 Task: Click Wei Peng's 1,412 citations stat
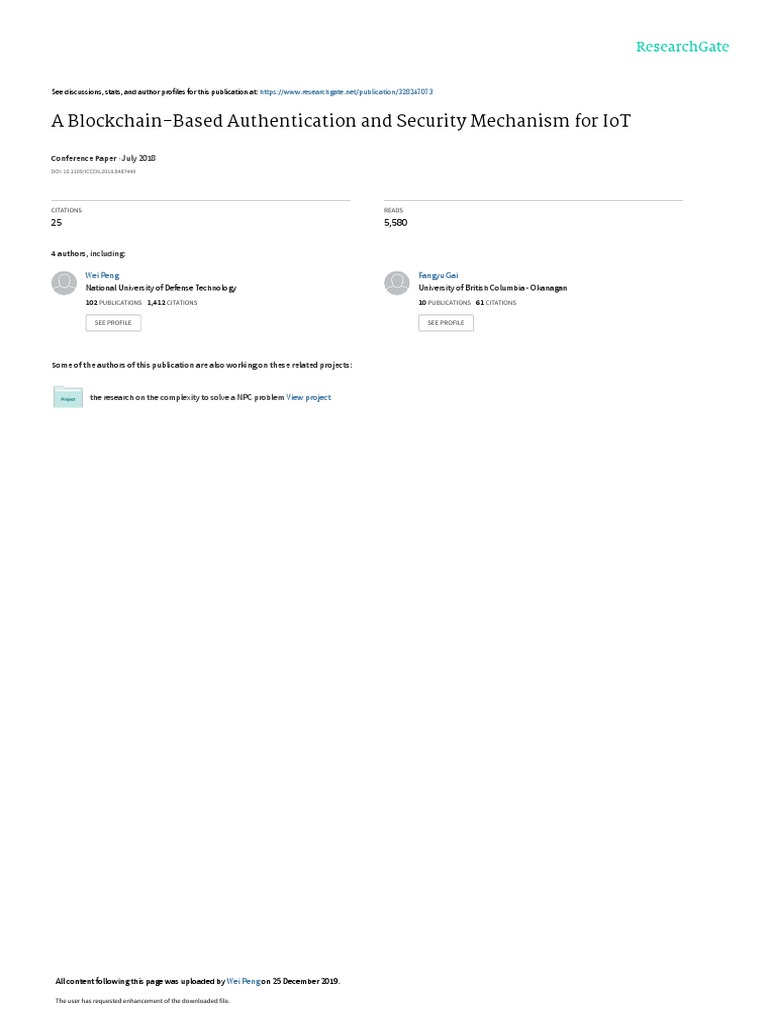click(x=172, y=303)
